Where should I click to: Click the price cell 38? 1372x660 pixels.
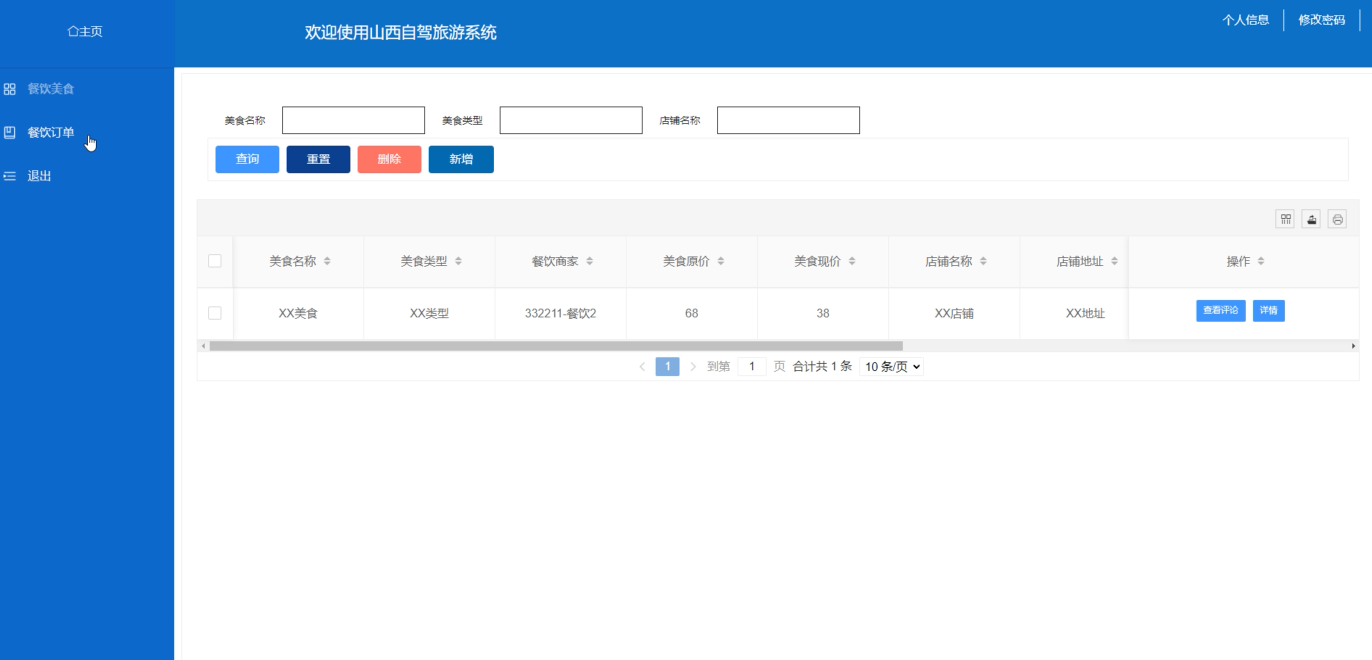(823, 313)
